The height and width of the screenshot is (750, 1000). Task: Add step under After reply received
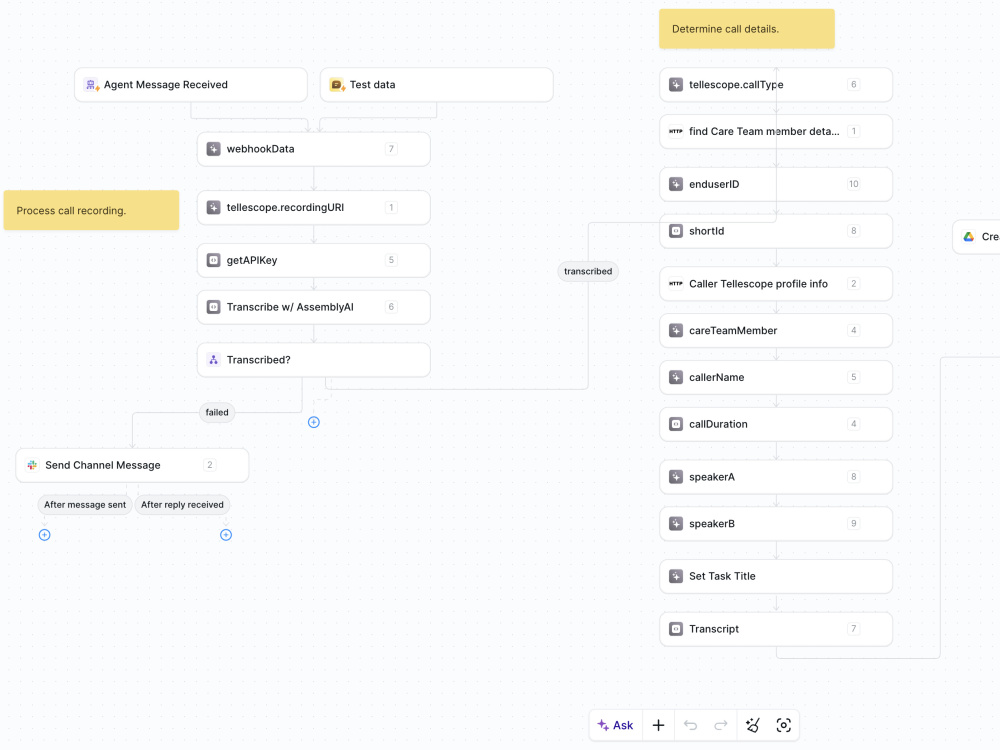(226, 535)
